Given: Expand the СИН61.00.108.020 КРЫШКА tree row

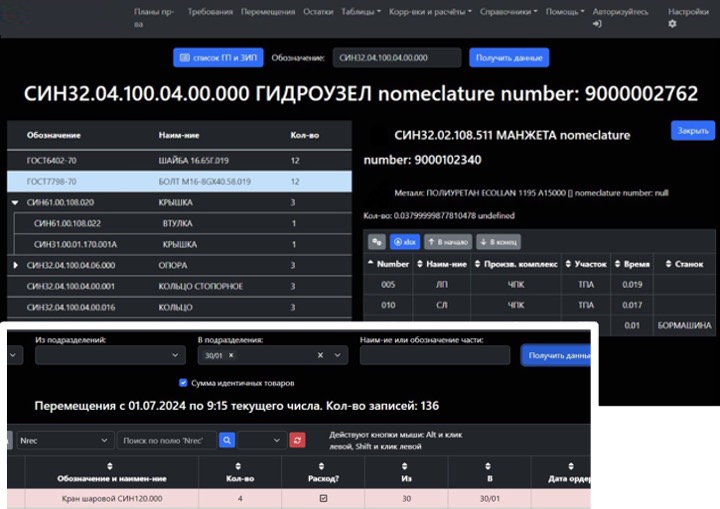Looking at the screenshot, I should pos(15,202).
